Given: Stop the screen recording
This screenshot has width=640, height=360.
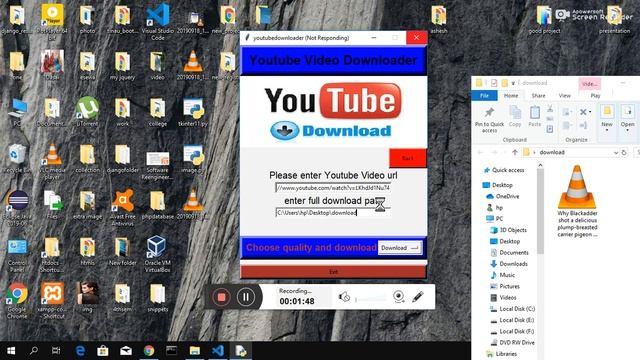Looking at the screenshot, I should pyautogui.click(x=222, y=297).
